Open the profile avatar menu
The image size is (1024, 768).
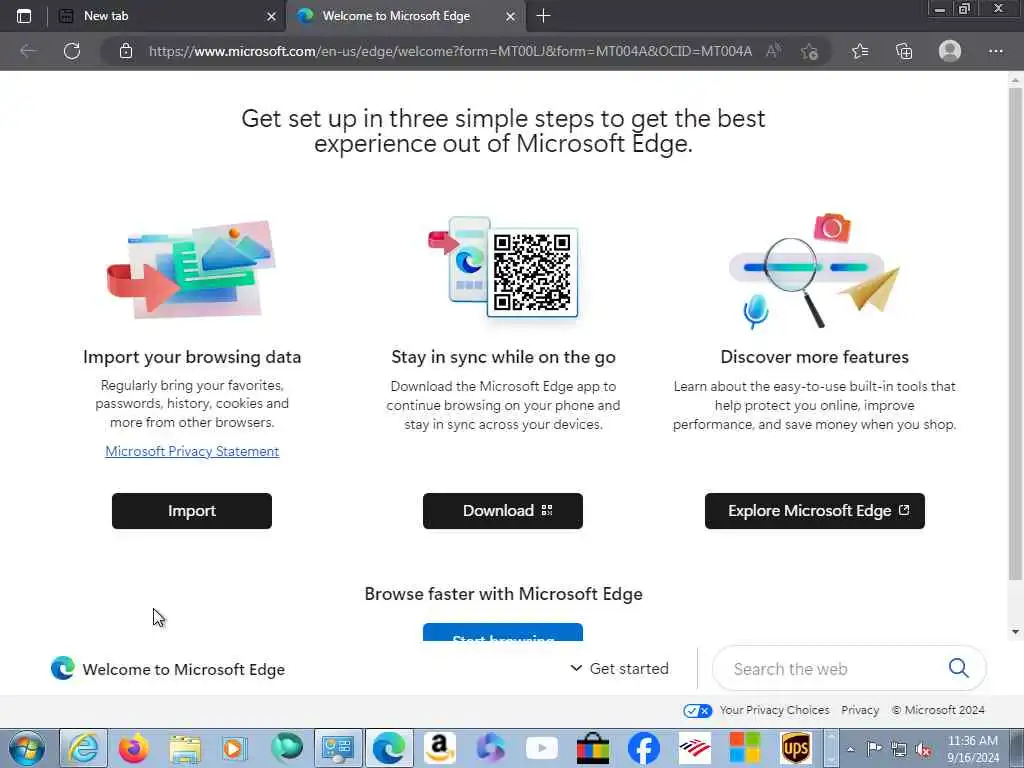pos(950,51)
